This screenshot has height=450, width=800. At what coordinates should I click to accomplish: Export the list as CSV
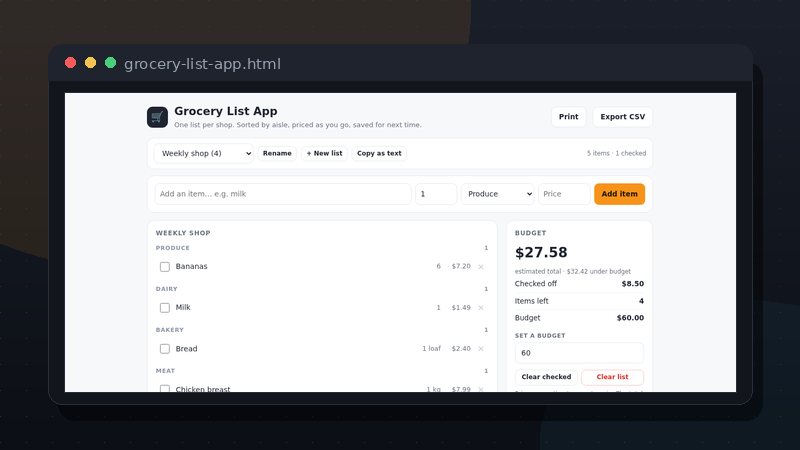click(x=622, y=117)
